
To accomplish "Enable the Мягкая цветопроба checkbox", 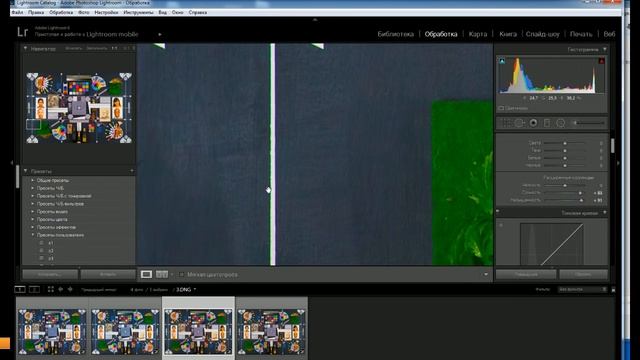I will (x=182, y=274).
